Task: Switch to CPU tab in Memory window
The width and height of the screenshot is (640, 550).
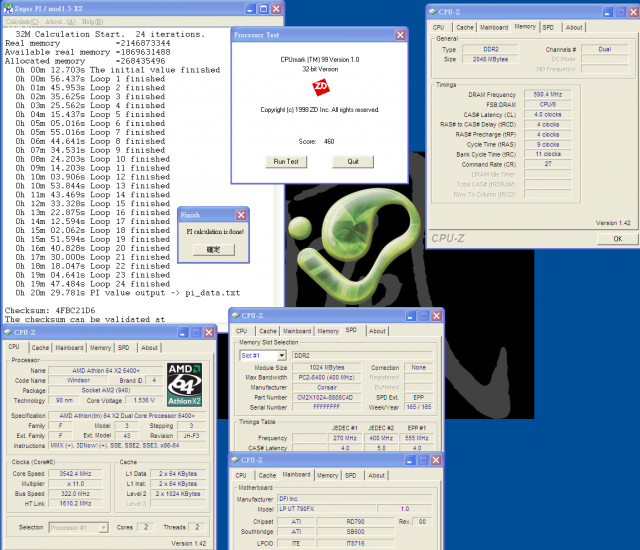Action: point(439,27)
